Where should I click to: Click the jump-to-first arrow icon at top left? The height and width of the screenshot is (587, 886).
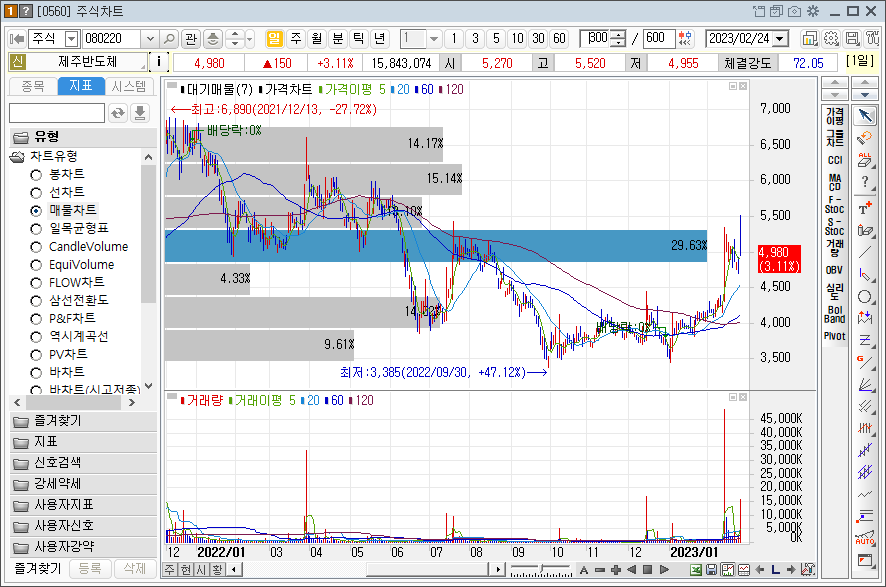[x=17, y=38]
